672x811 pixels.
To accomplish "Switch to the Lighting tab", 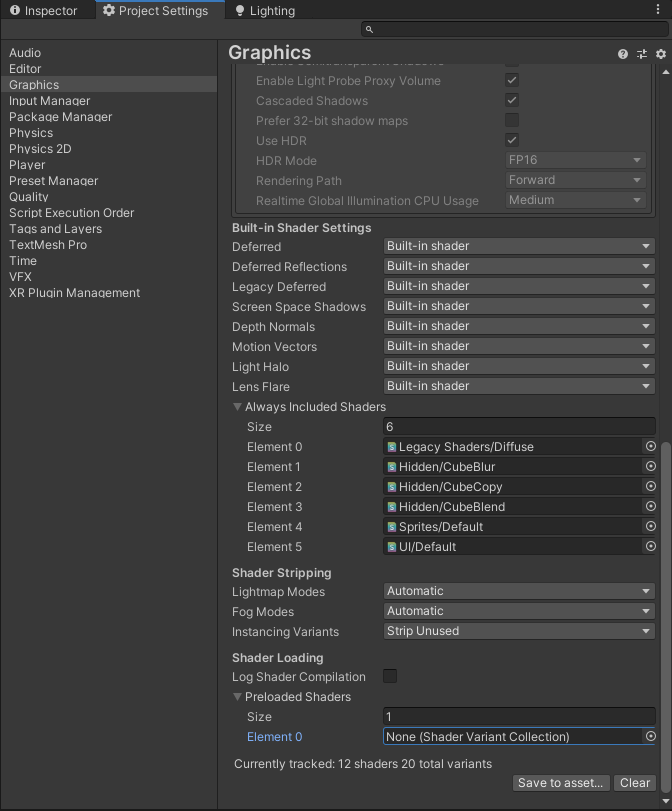I will 265,10.
